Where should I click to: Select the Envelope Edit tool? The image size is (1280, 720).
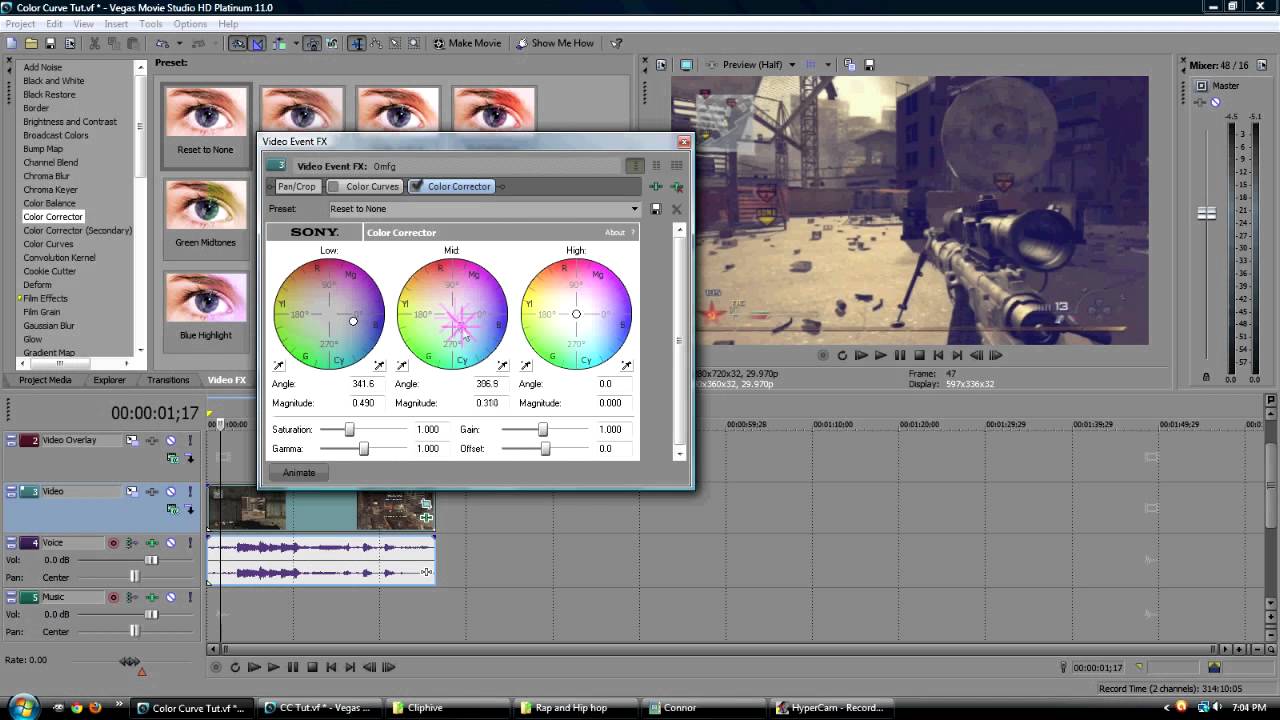[x=377, y=43]
